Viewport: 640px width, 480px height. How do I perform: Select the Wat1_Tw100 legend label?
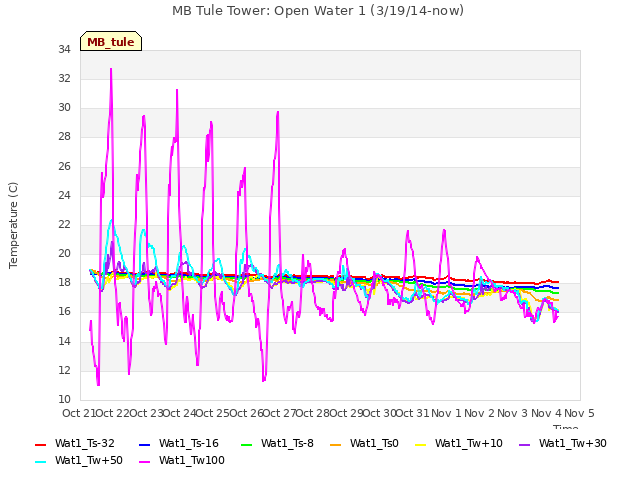(x=192, y=460)
